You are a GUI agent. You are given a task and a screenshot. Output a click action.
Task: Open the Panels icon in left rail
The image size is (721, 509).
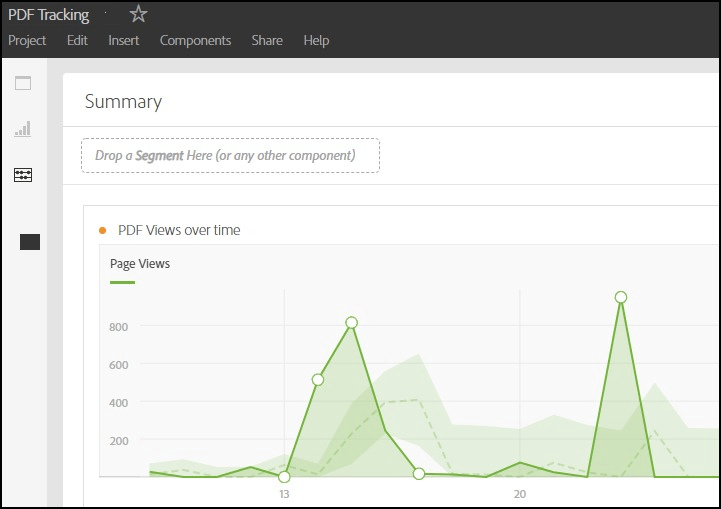point(23,83)
